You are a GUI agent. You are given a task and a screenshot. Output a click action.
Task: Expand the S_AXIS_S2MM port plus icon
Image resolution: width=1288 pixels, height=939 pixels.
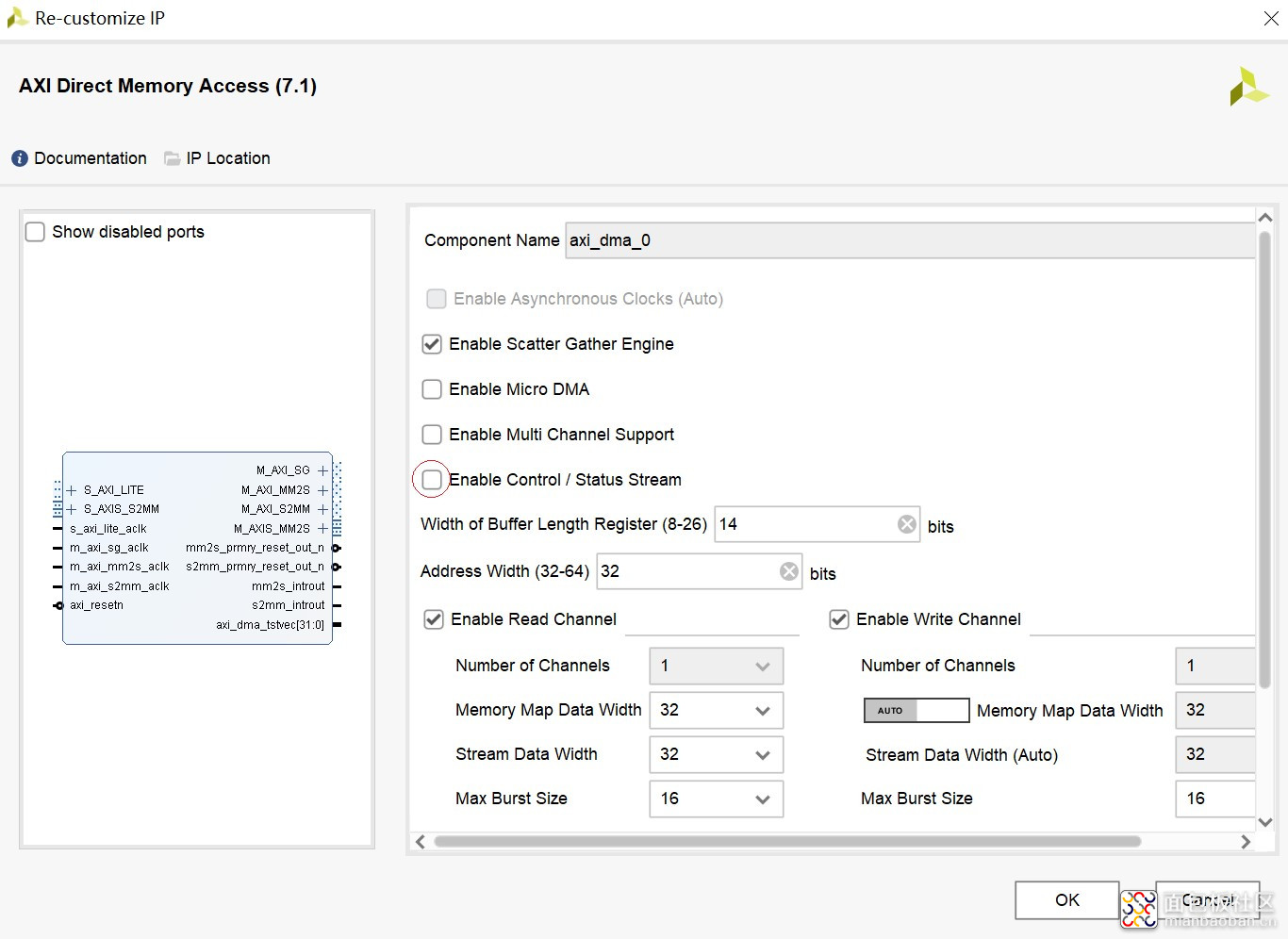pos(72,509)
